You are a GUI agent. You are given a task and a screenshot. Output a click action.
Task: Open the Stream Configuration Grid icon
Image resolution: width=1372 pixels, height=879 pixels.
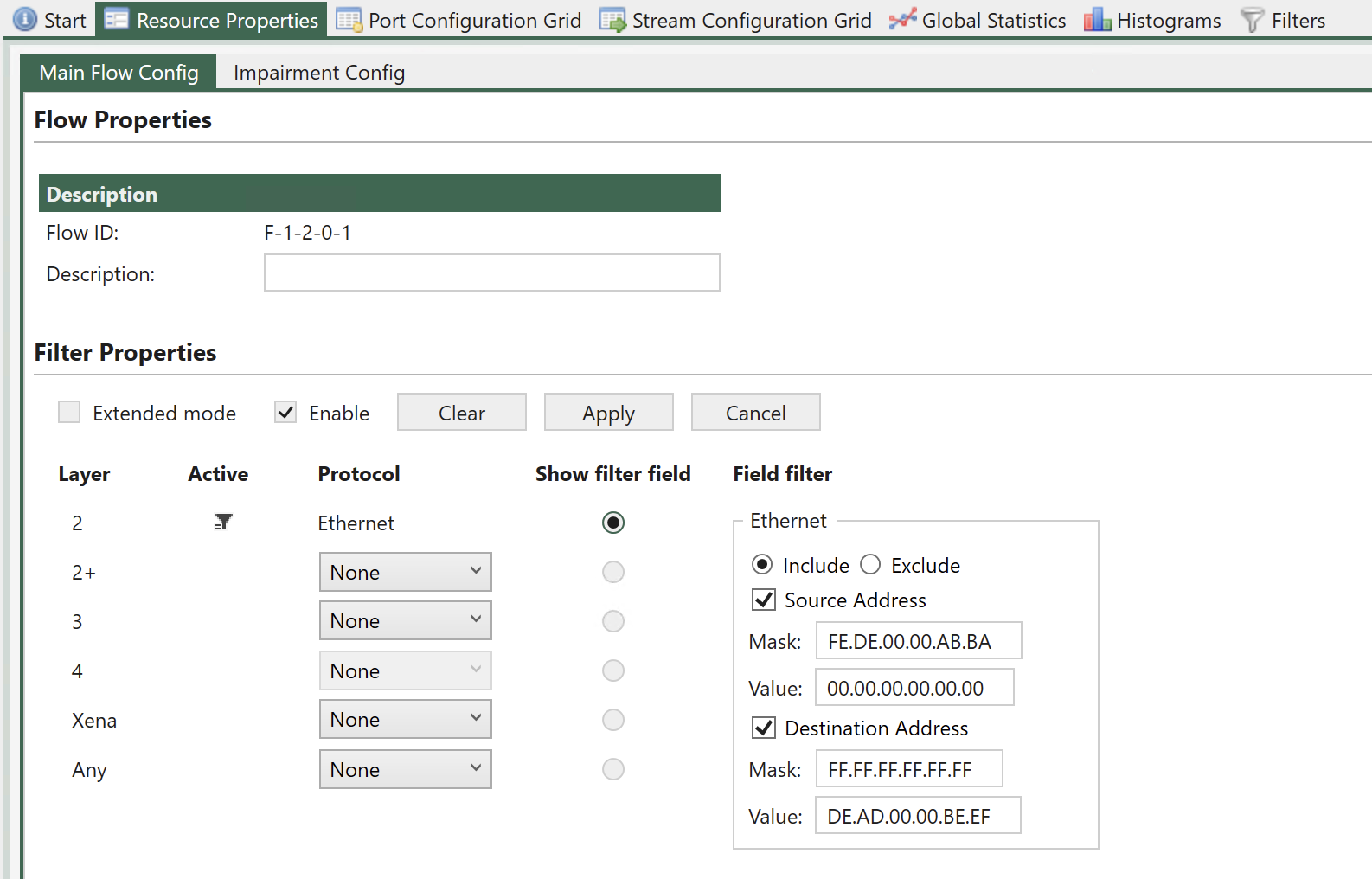click(x=612, y=19)
